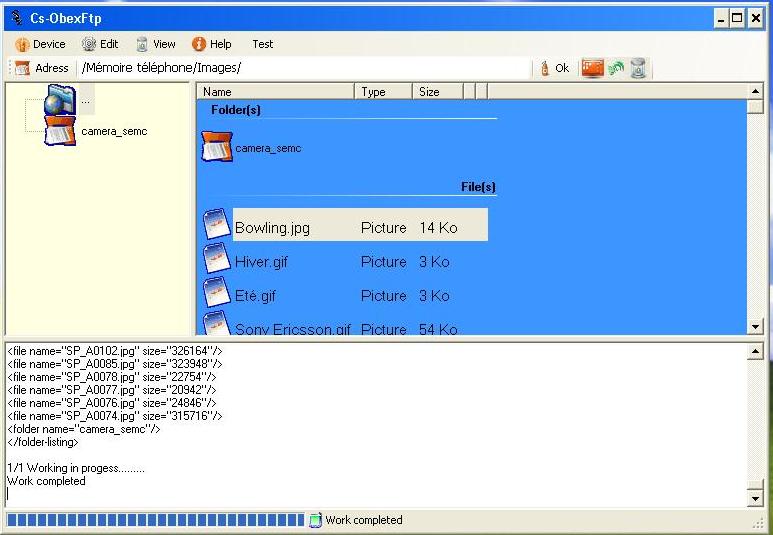Click the parent folder globe icon in tree
Screen dimensions: 773x535
pos(59,99)
